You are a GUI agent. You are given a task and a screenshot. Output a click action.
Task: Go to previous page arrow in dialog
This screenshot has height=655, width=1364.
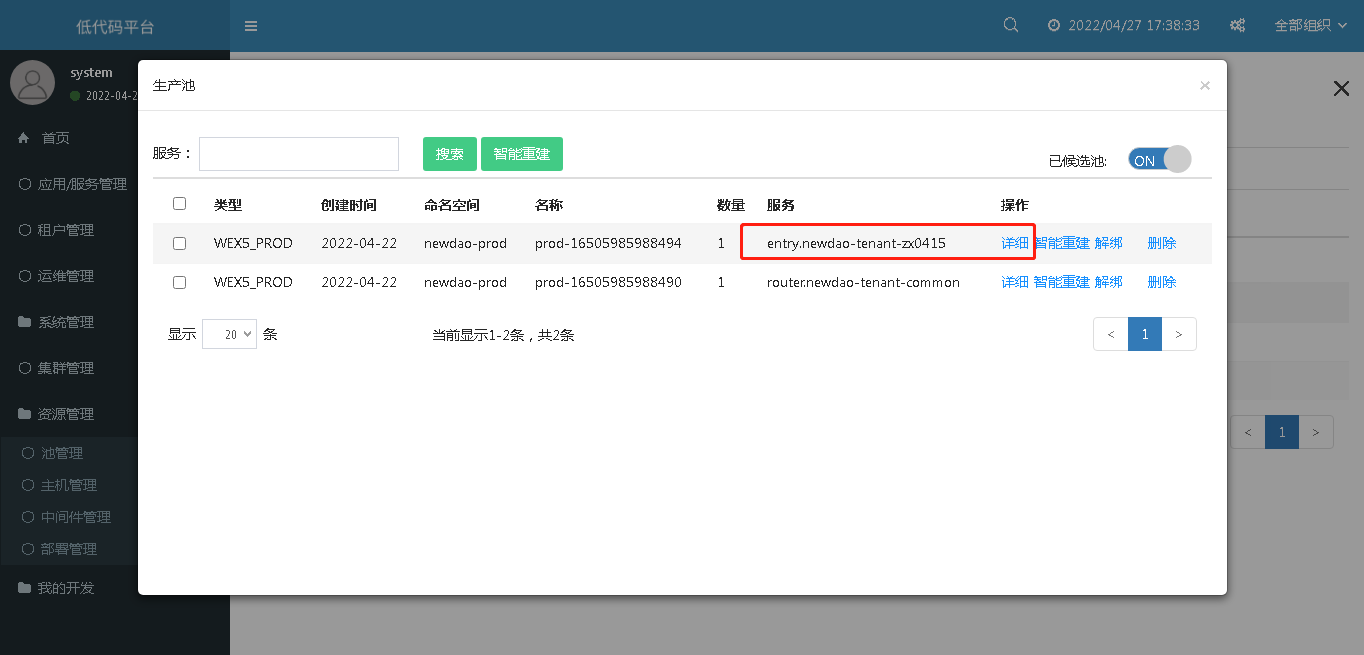(x=1111, y=334)
